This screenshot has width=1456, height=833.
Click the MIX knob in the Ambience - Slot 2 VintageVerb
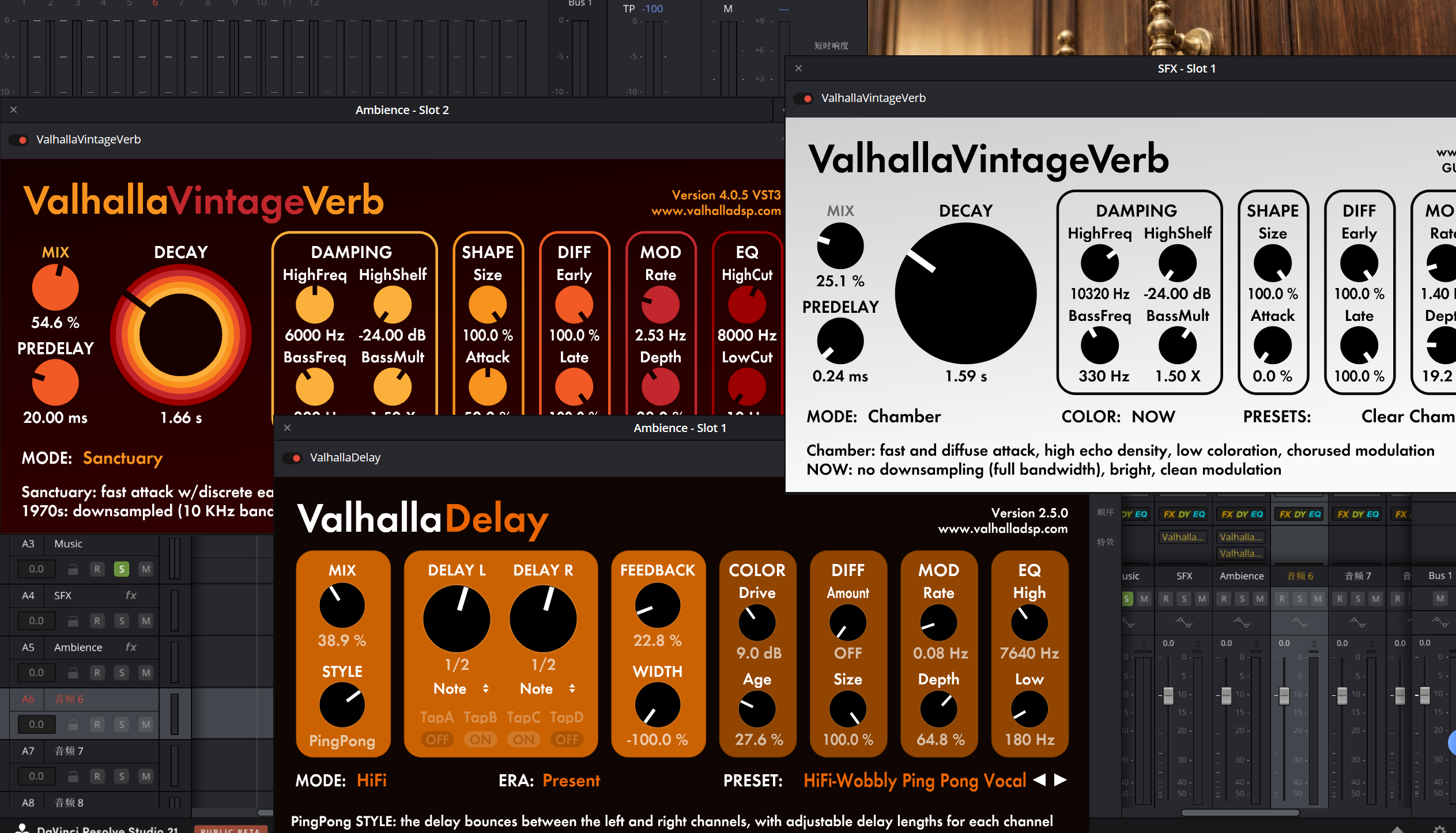pos(55,287)
